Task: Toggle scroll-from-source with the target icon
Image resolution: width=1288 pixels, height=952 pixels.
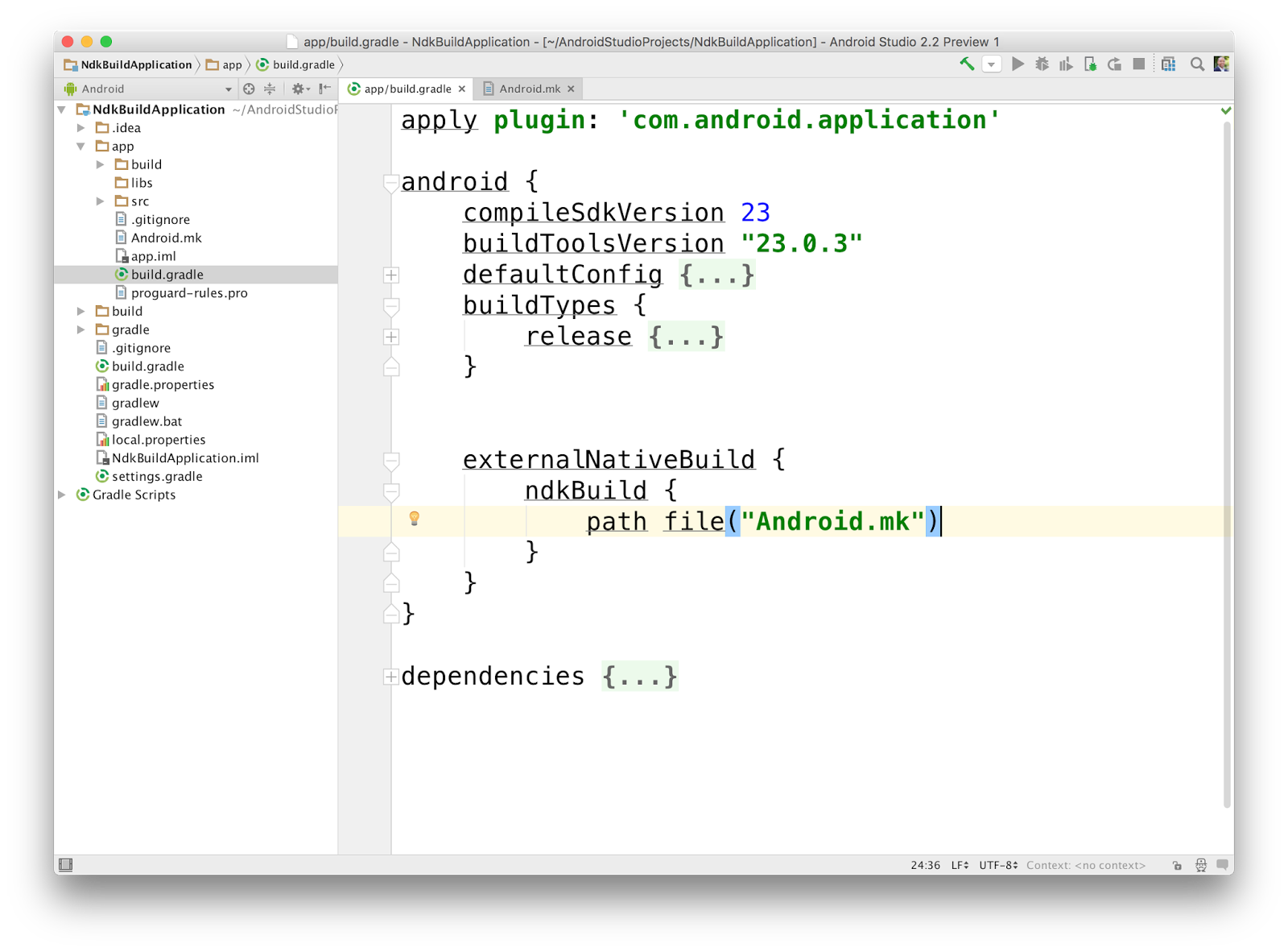Action: (247, 89)
